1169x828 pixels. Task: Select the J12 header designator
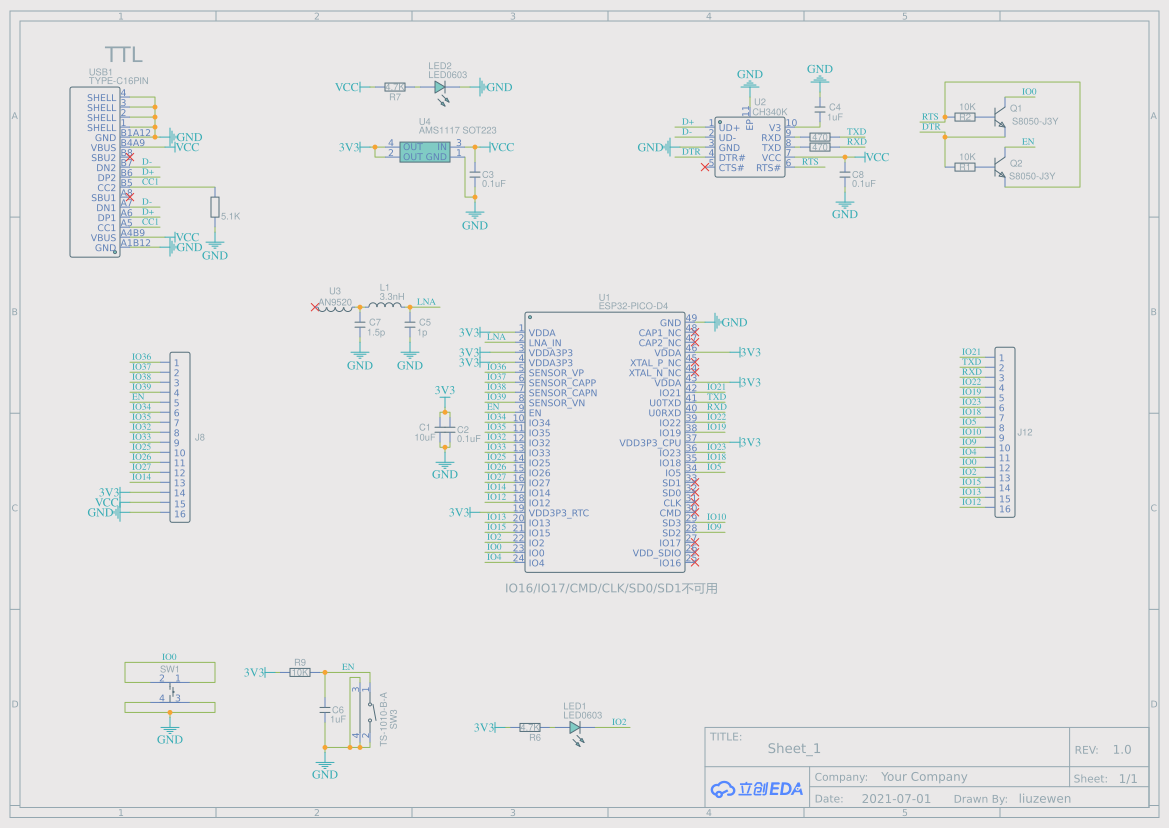tap(1024, 433)
